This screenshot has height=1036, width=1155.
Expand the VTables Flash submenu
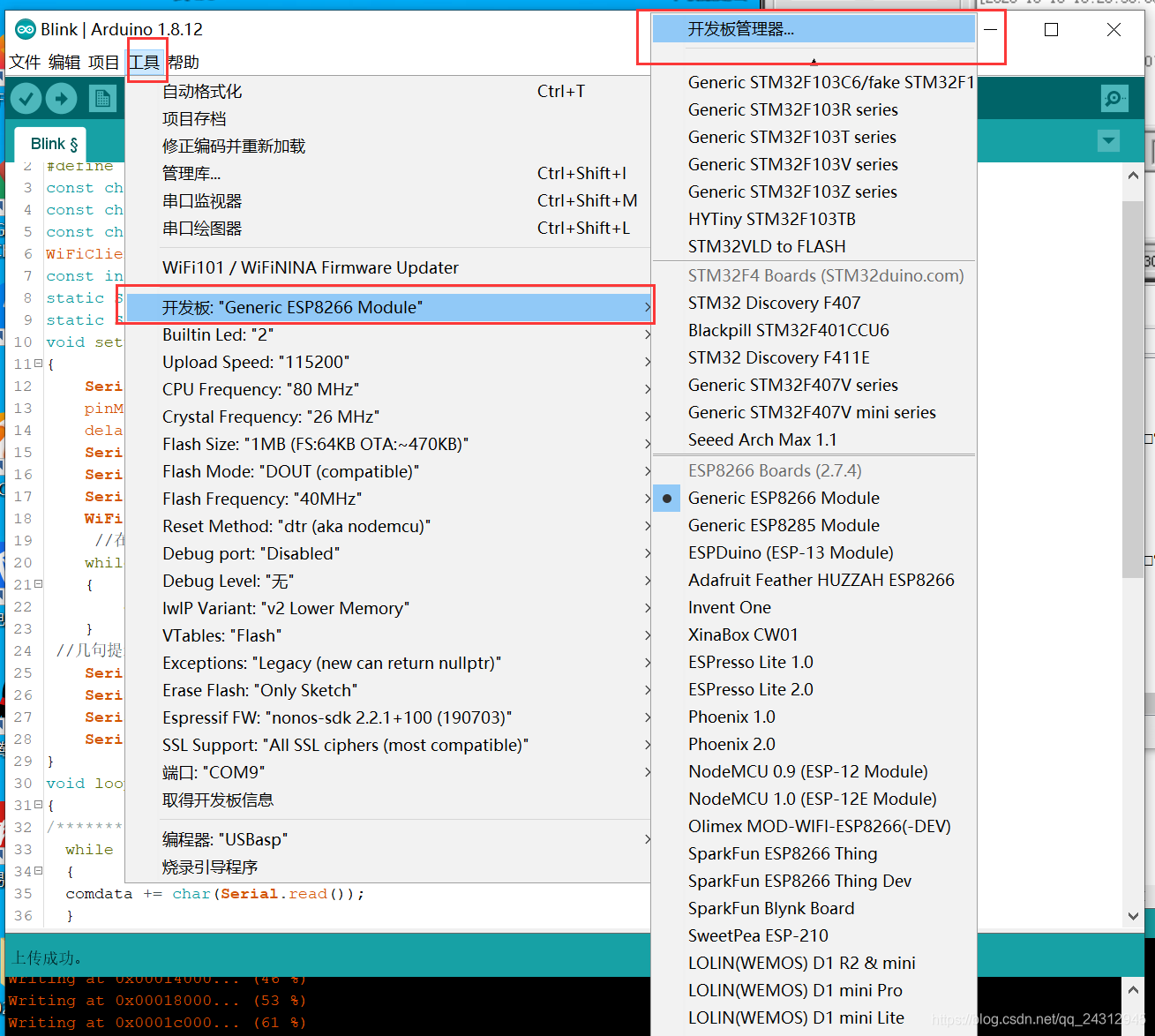point(388,635)
